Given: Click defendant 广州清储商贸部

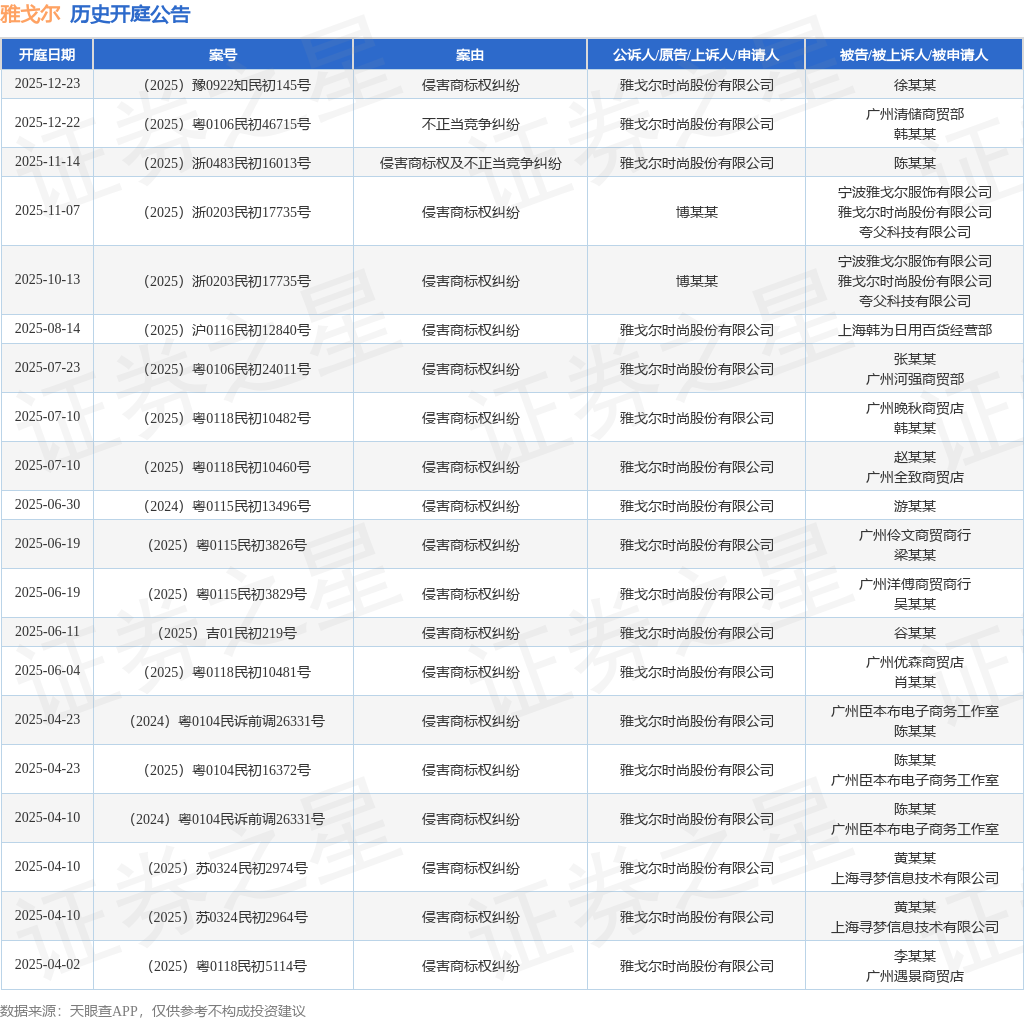Looking at the screenshot, I should tap(914, 114).
